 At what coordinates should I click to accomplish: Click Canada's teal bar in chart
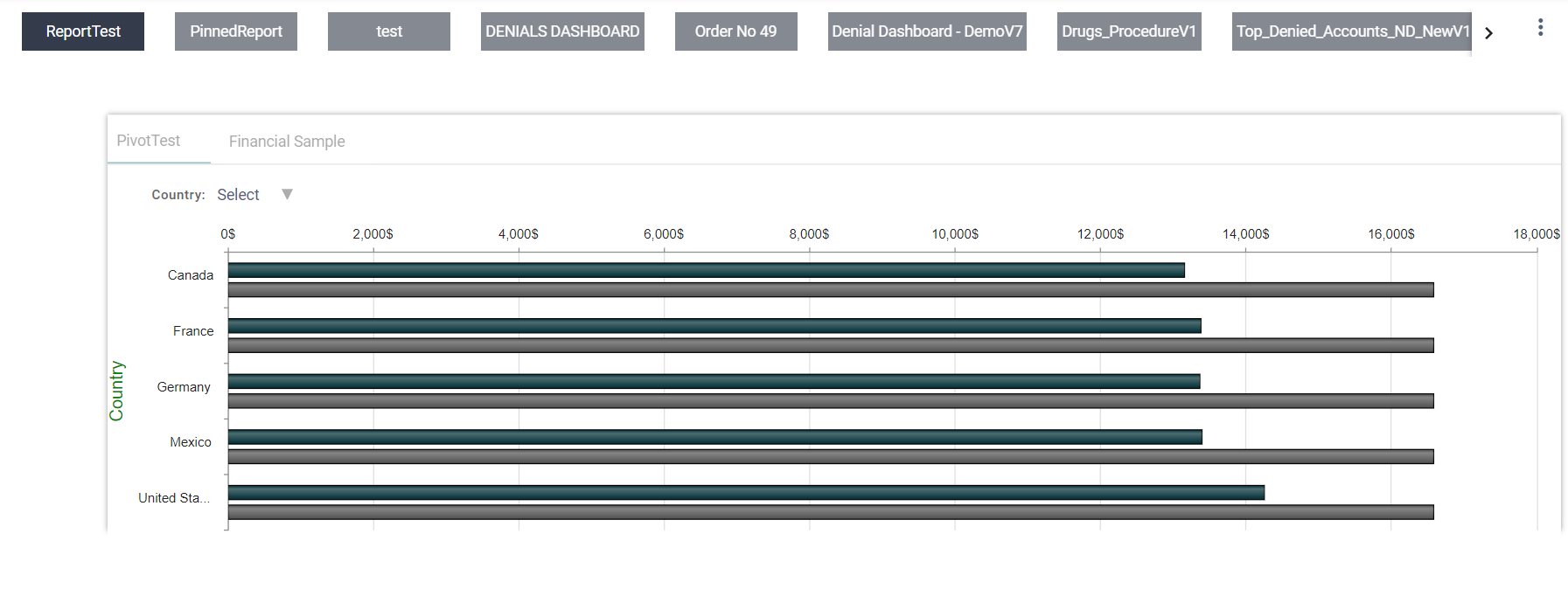pos(706,270)
